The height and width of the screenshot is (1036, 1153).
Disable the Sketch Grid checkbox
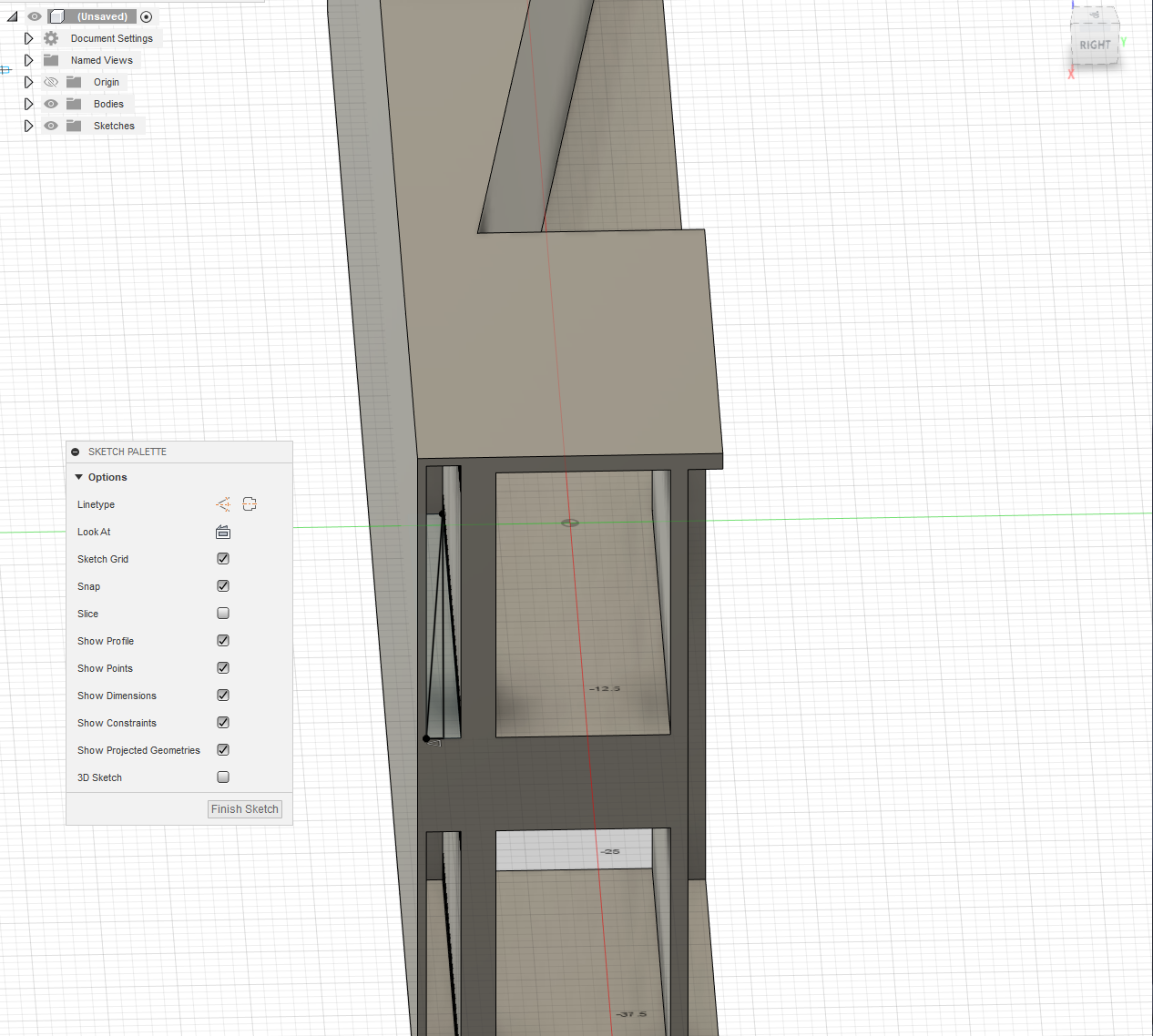click(x=223, y=559)
